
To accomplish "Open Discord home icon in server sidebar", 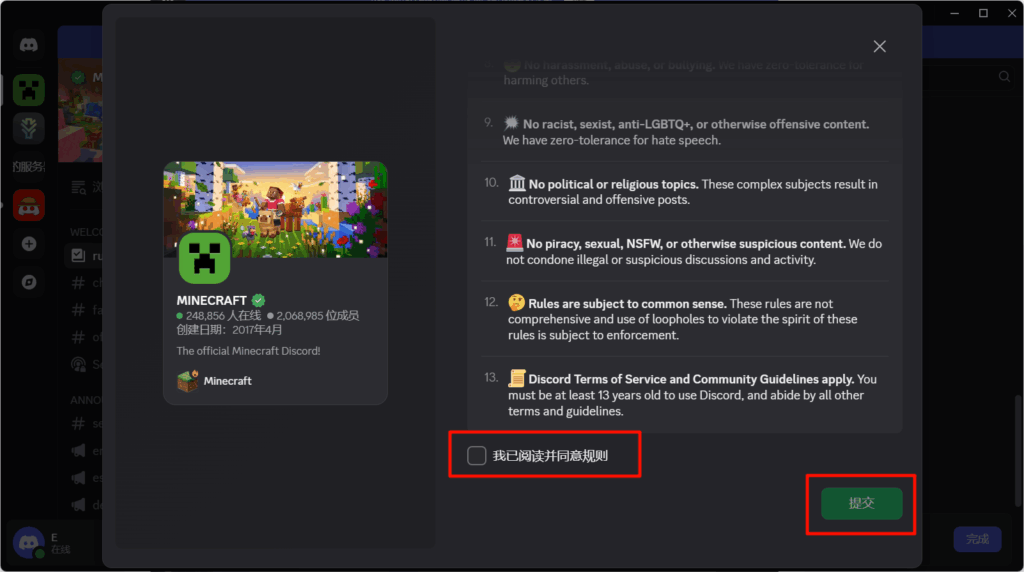I will (29, 45).
